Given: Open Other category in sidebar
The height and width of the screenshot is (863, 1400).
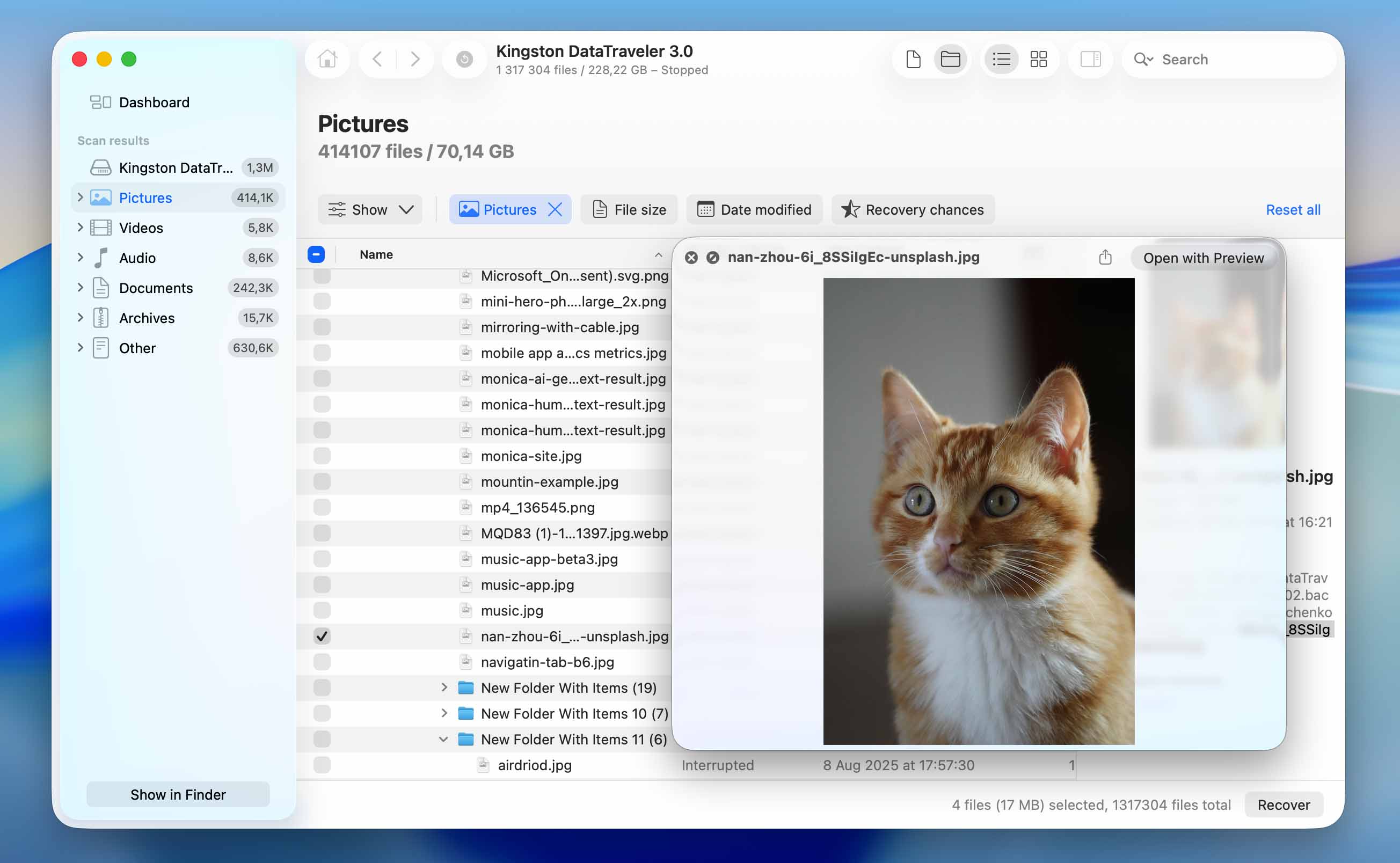Looking at the screenshot, I should 178,348.
